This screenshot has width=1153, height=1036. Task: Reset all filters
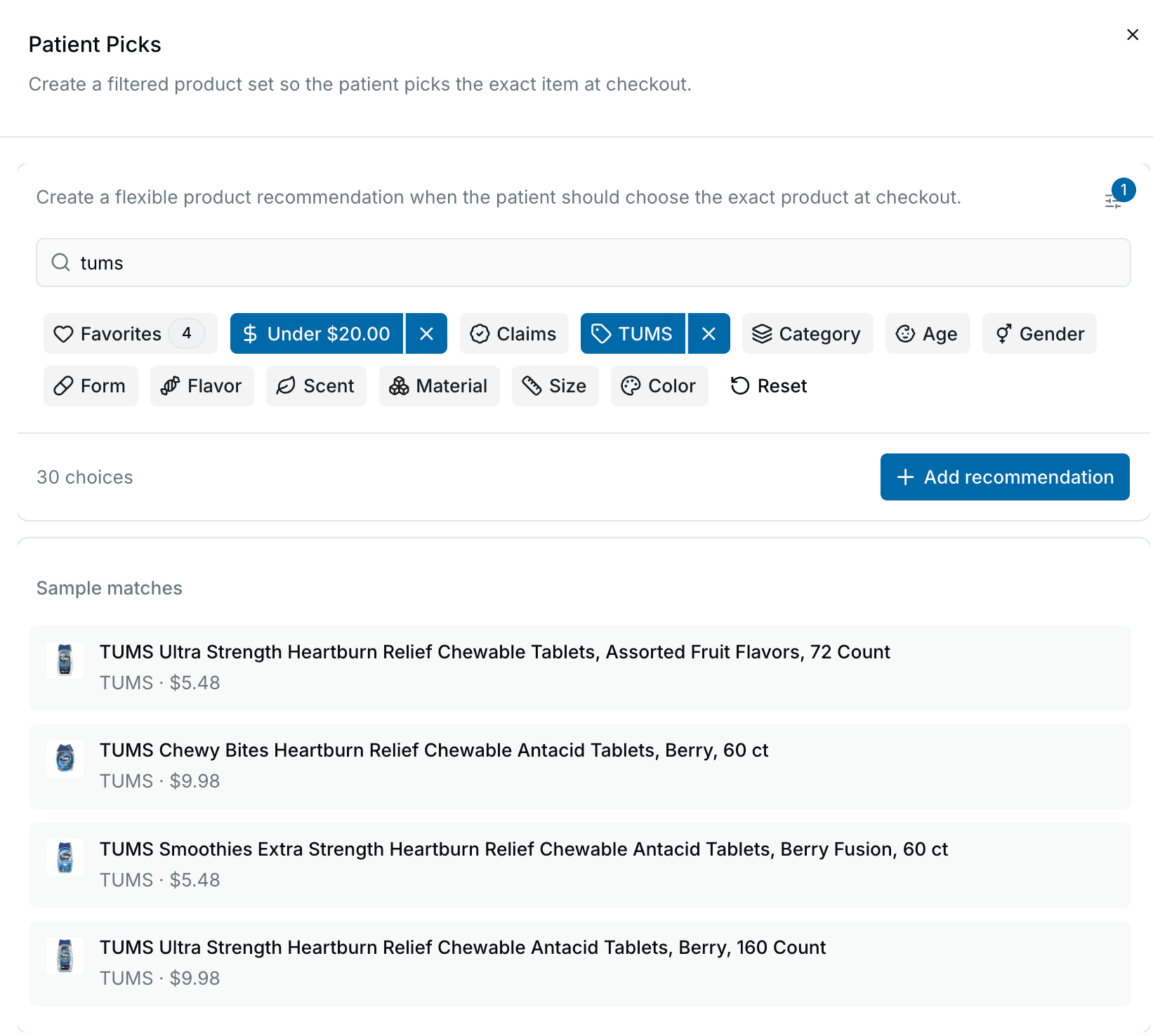tap(769, 386)
